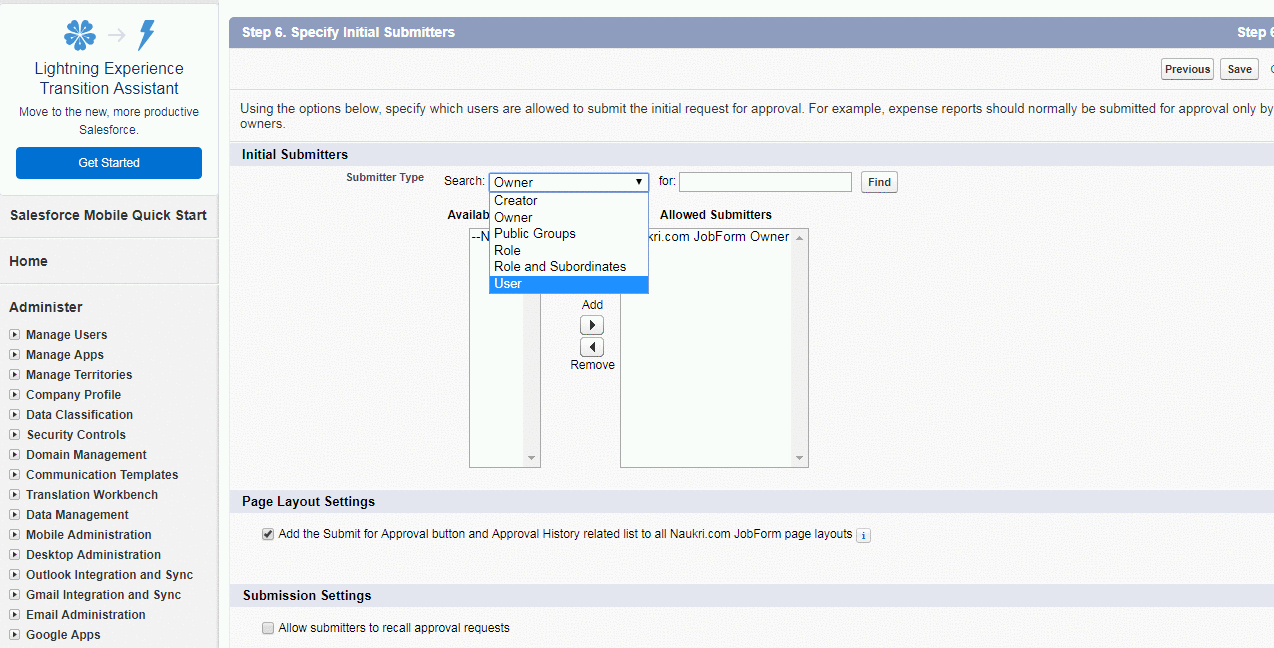This screenshot has height=648, width=1274.
Task: Go back with the Previous button
Action: tap(1187, 69)
